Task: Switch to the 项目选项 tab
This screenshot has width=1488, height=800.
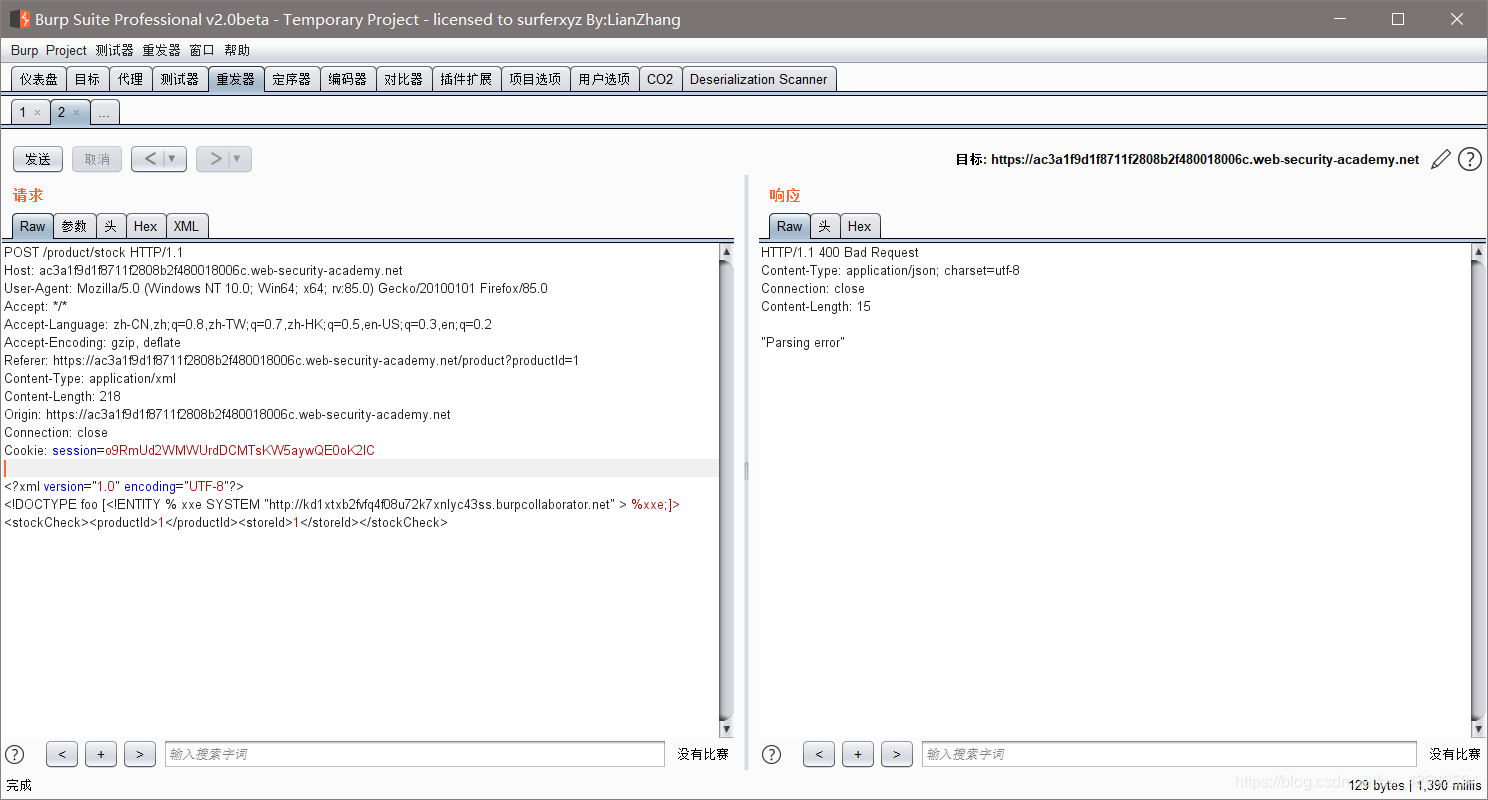Action: tap(535, 79)
